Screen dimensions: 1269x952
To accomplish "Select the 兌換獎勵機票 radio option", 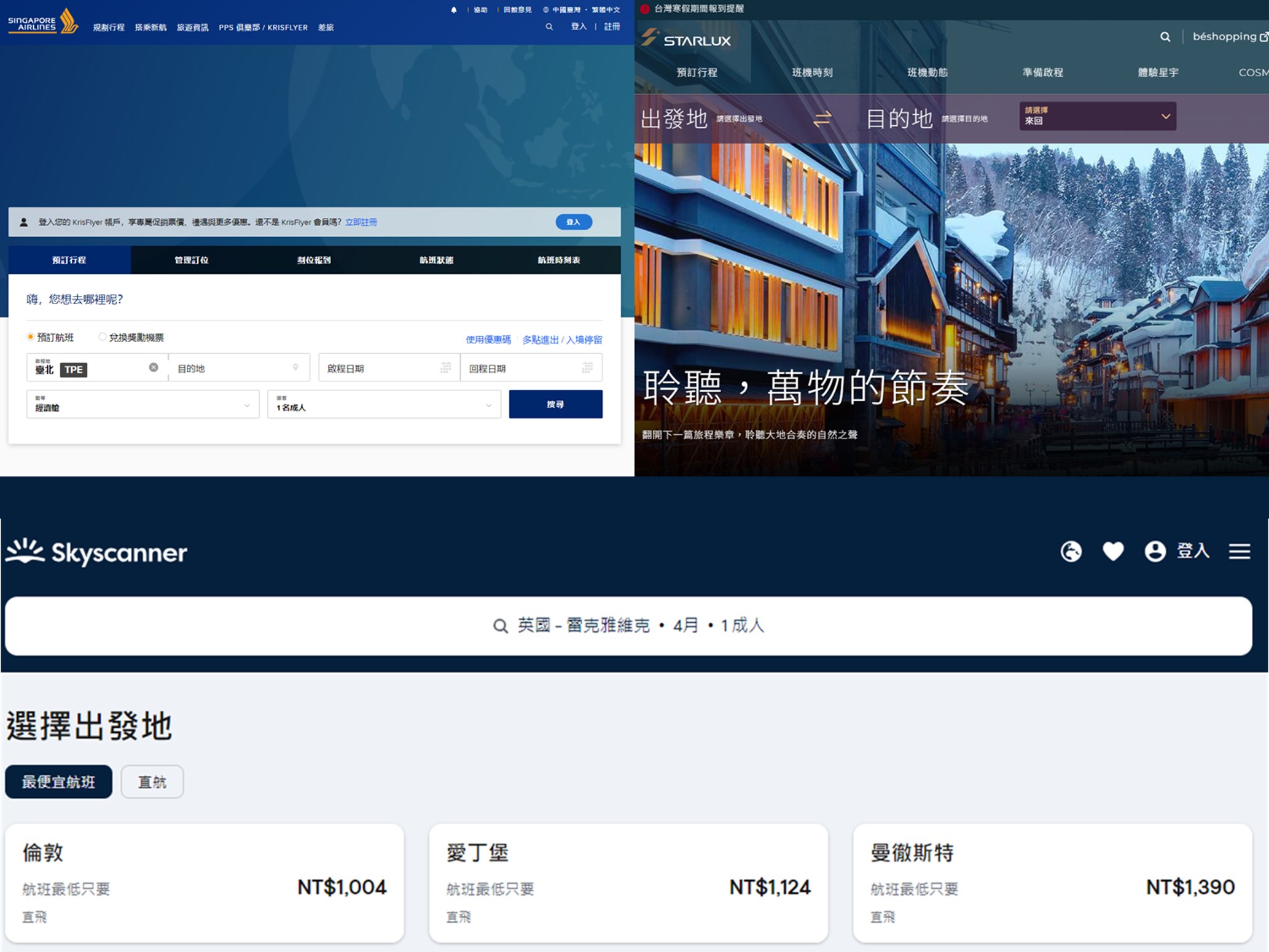I will coord(102,337).
